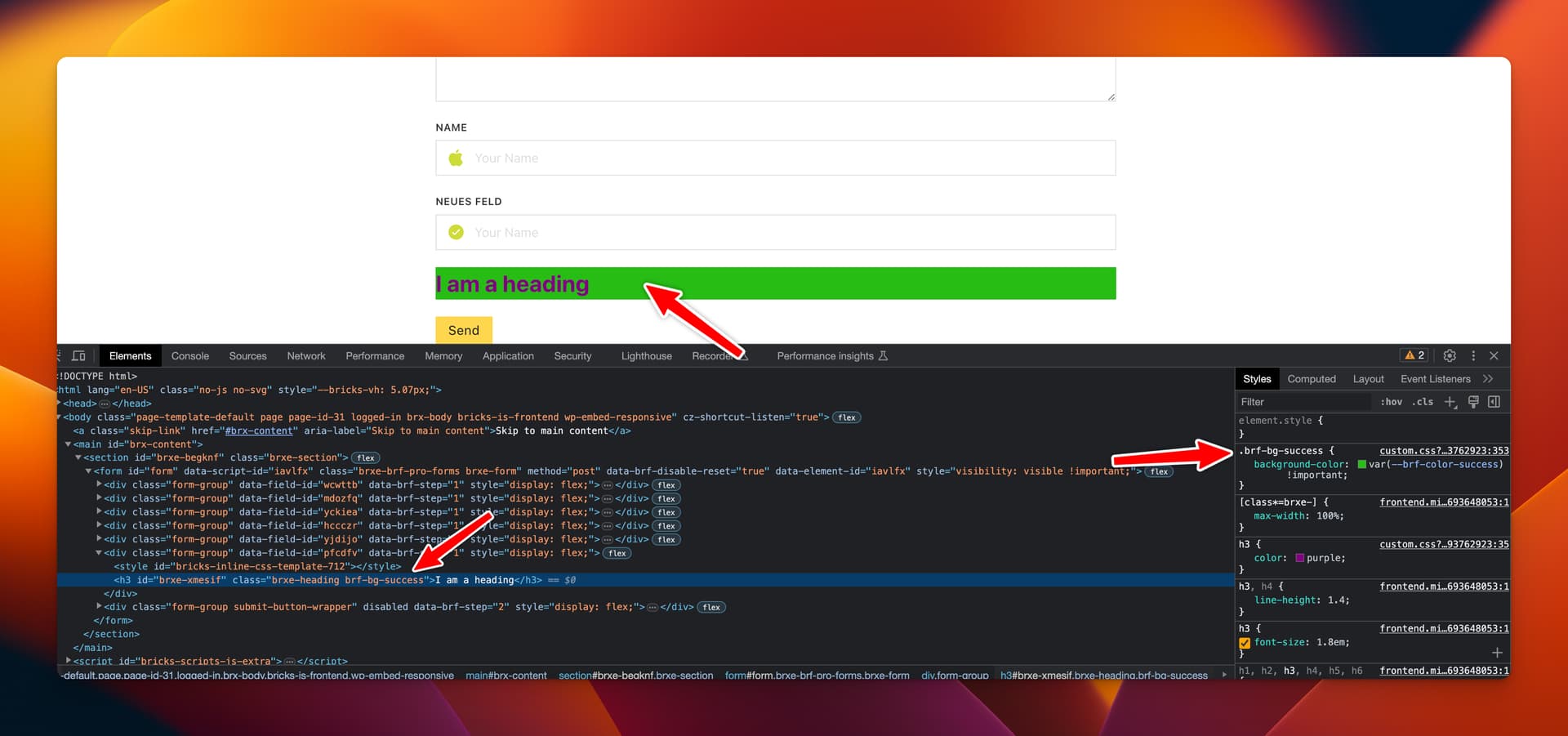Viewport: 1568px width, 736px height.
Task: Click the yellow Send button
Action: pyautogui.click(x=464, y=330)
